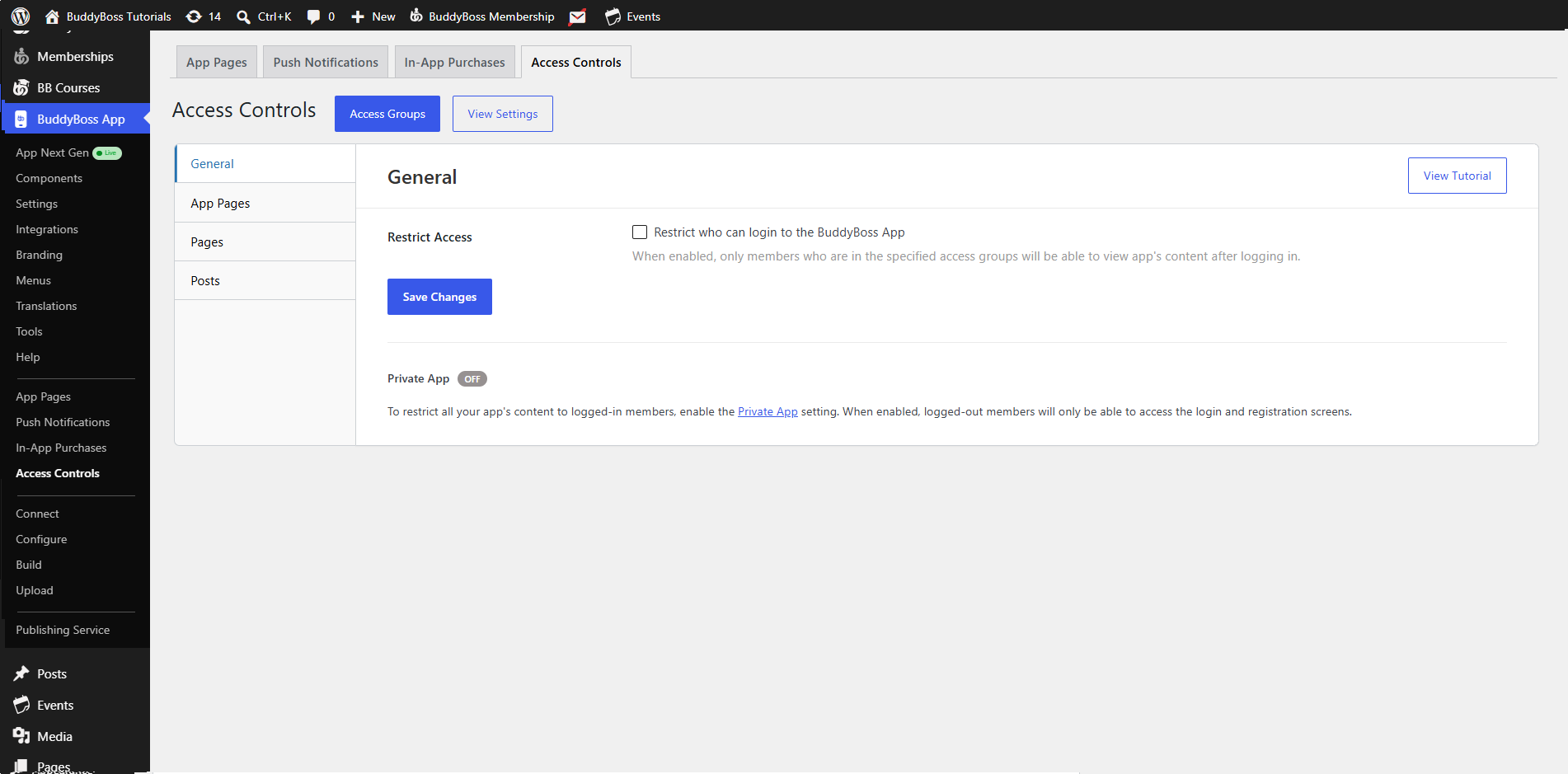This screenshot has height=774, width=1568.
Task: Switch to the Push Notifications tab
Action: [326, 62]
